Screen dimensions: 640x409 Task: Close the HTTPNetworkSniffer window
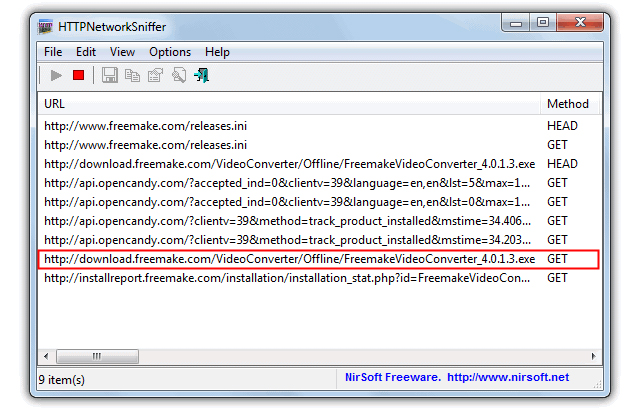click(580, 23)
